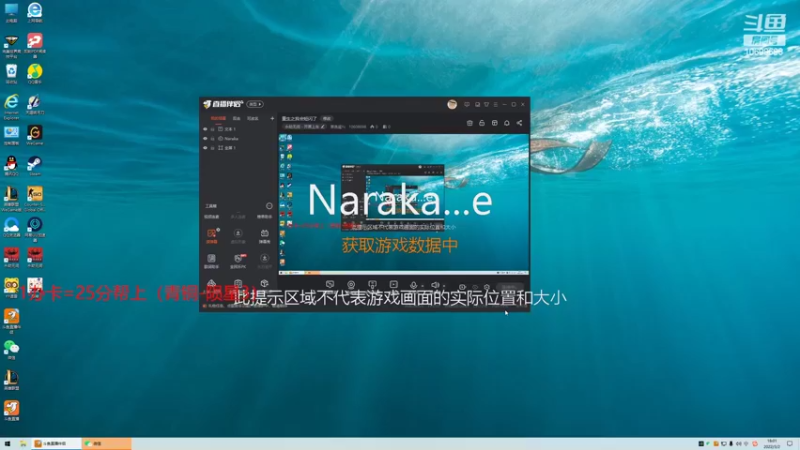Open the shield icon in title bar
The height and width of the screenshot is (450, 800).
click(487, 105)
